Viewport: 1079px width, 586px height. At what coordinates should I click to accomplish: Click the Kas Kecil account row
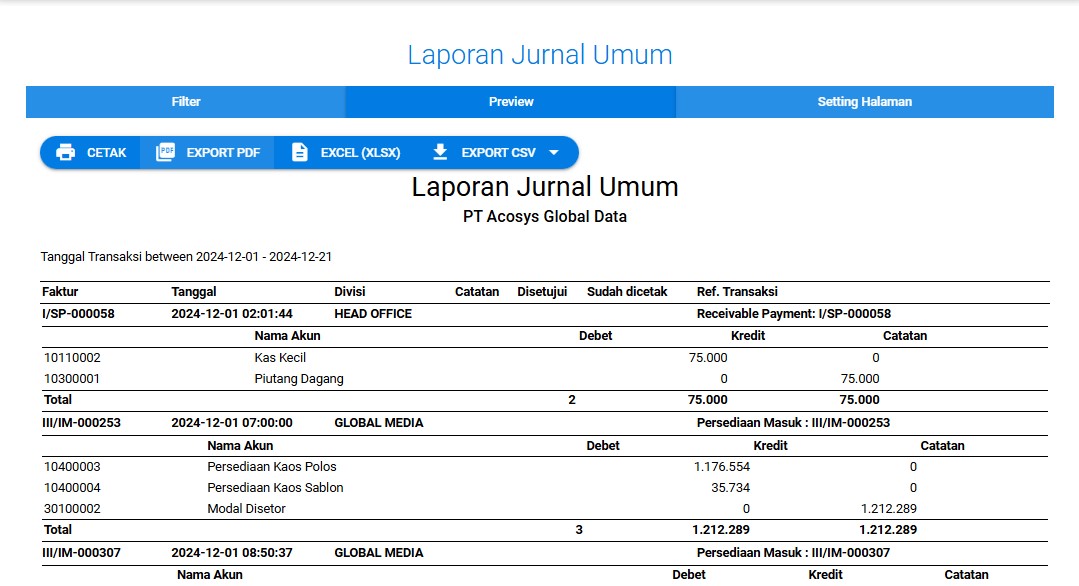pos(280,358)
